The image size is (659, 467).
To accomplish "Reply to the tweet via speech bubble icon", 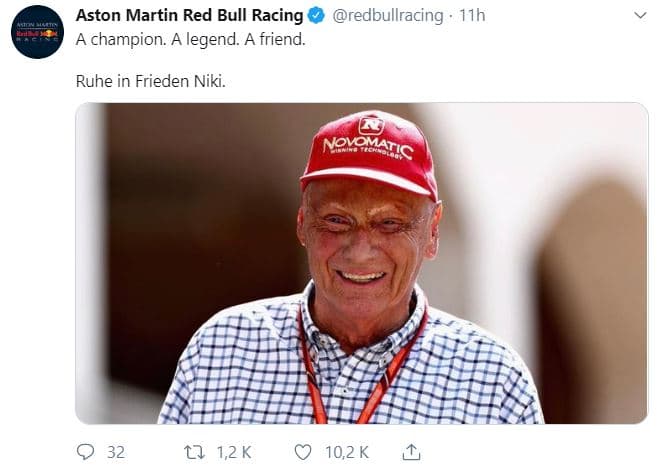I will click(86, 452).
